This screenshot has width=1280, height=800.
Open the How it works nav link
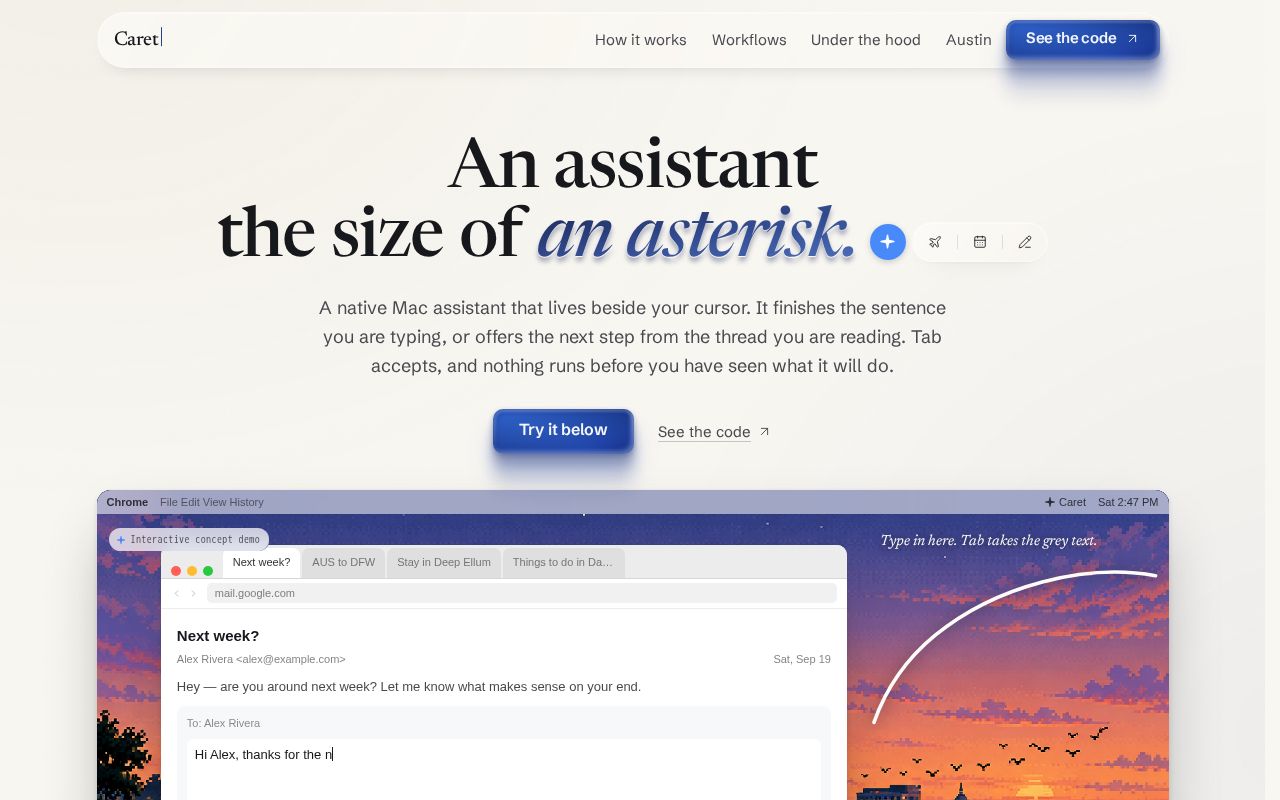[641, 40]
